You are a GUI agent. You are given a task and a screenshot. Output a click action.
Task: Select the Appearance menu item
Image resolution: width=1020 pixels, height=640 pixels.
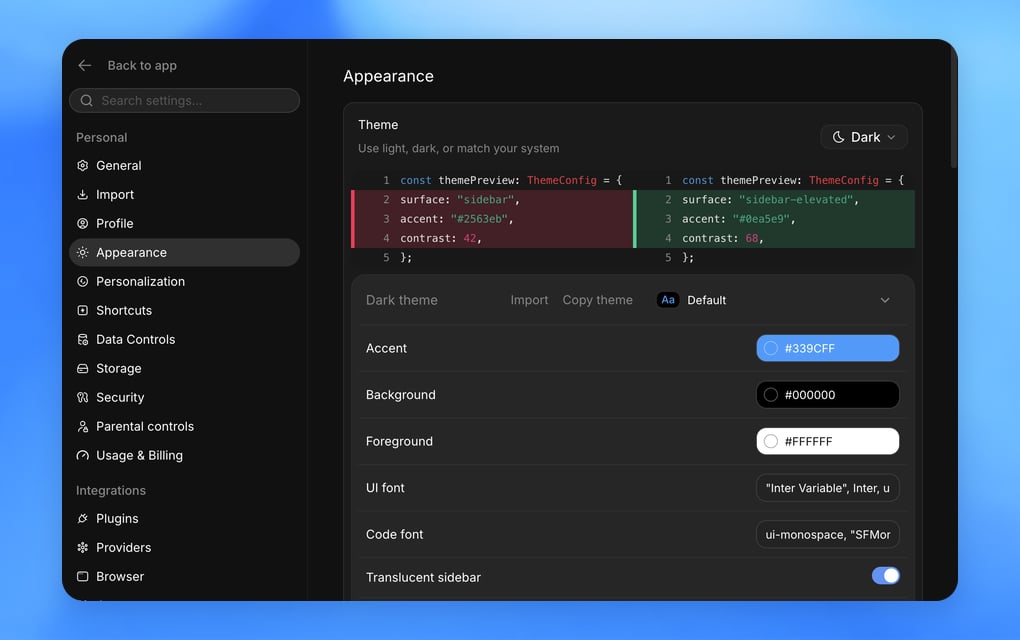click(184, 252)
